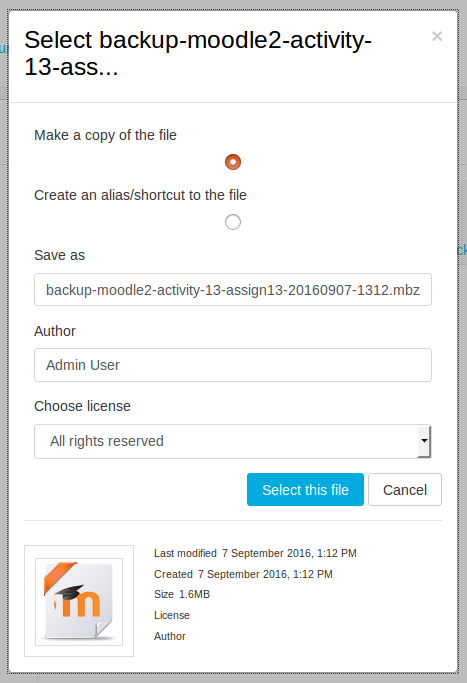
Task: Click the 'Create an alias/shortcut to the file' label
Action: point(140,195)
